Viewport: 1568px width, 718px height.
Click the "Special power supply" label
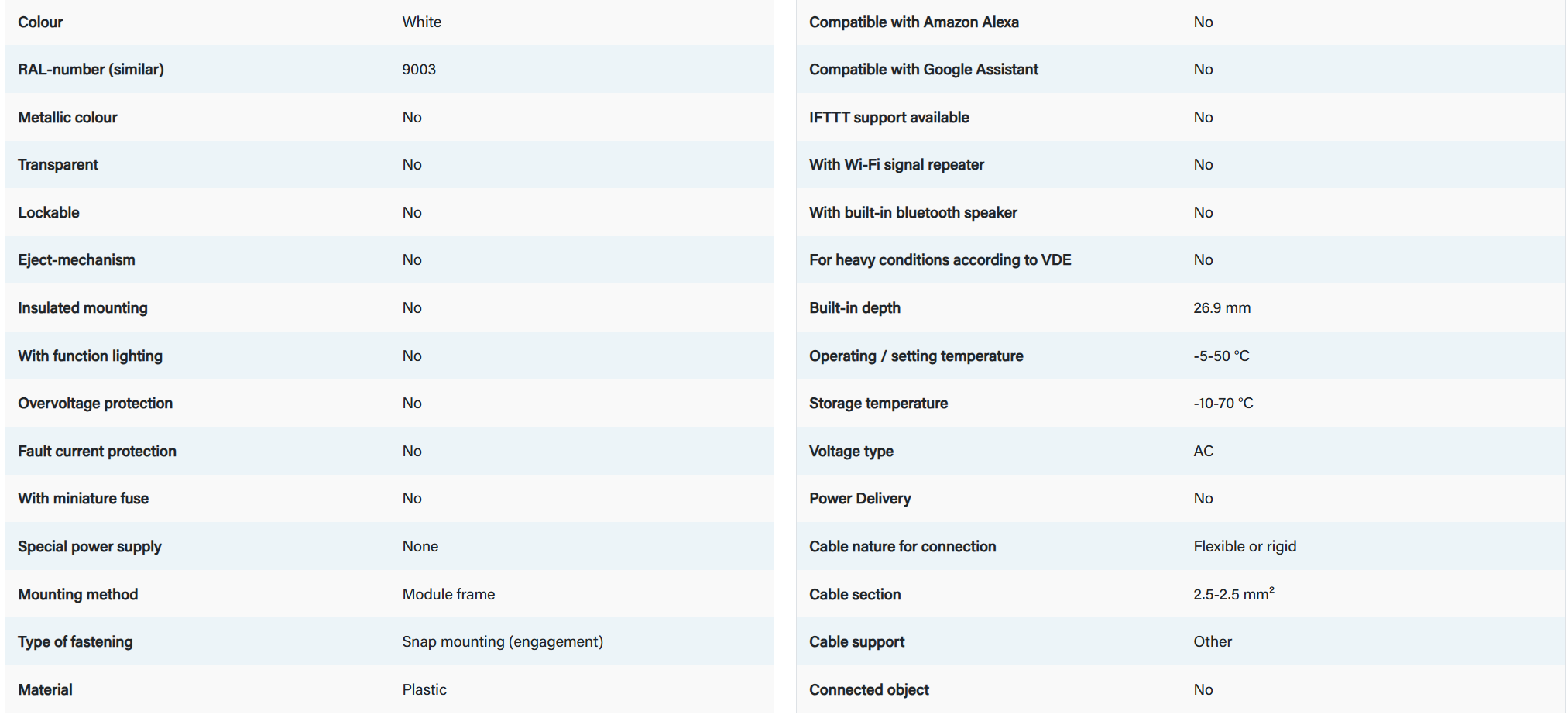pyautogui.click(x=90, y=547)
